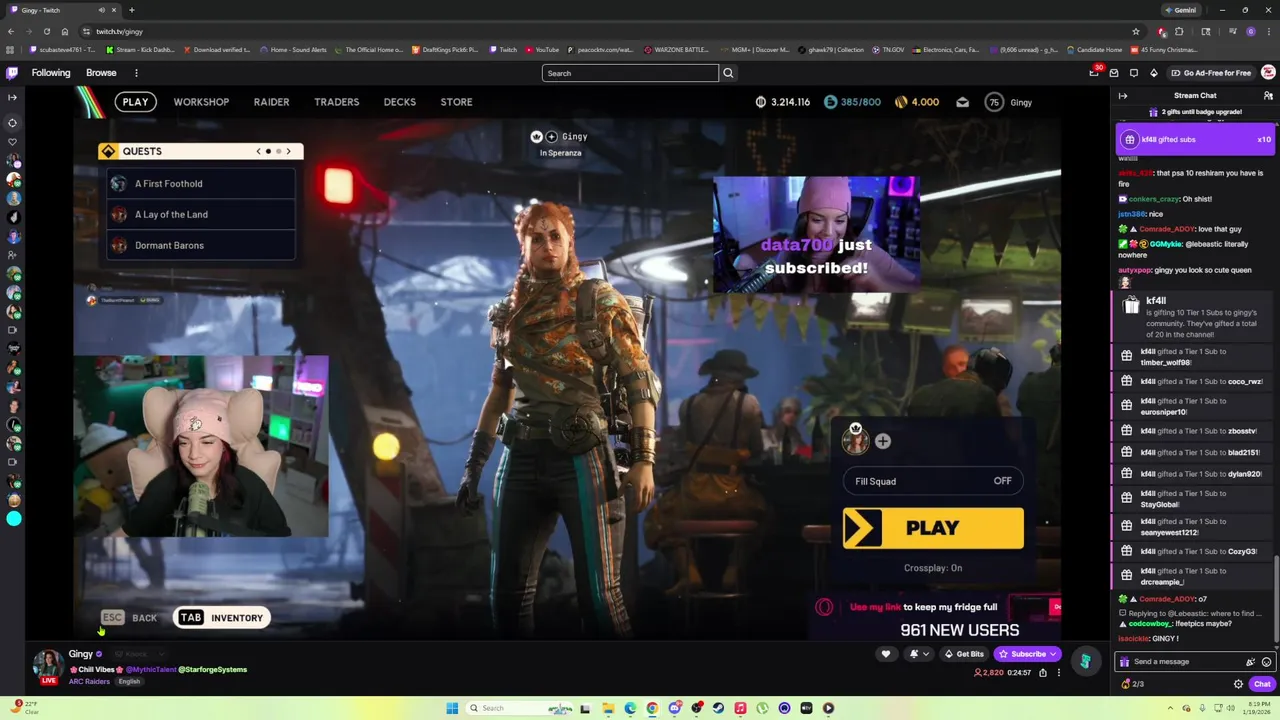Select the A First Foothold quest
Image resolution: width=1280 pixels, height=720 pixels.
pos(201,184)
